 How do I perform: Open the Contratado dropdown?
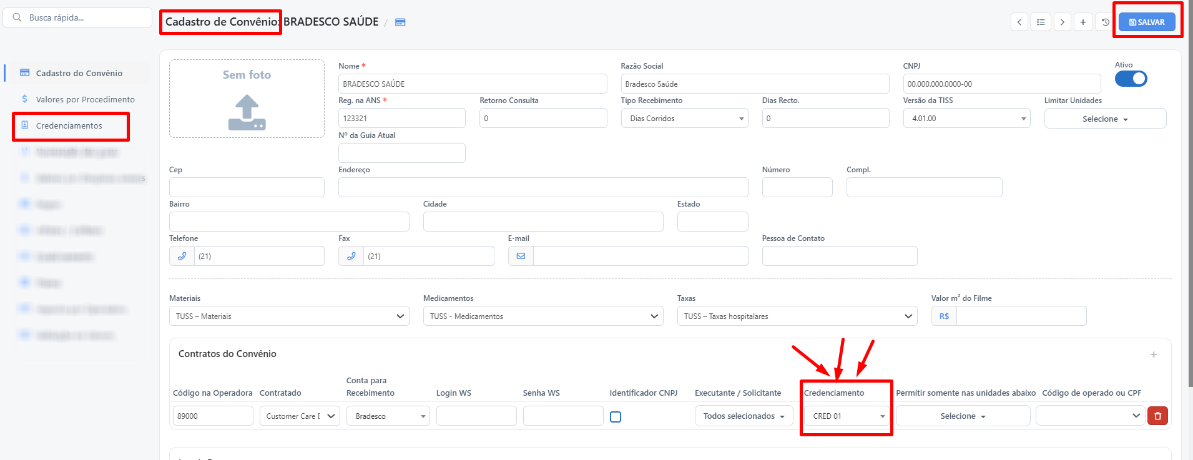point(300,416)
